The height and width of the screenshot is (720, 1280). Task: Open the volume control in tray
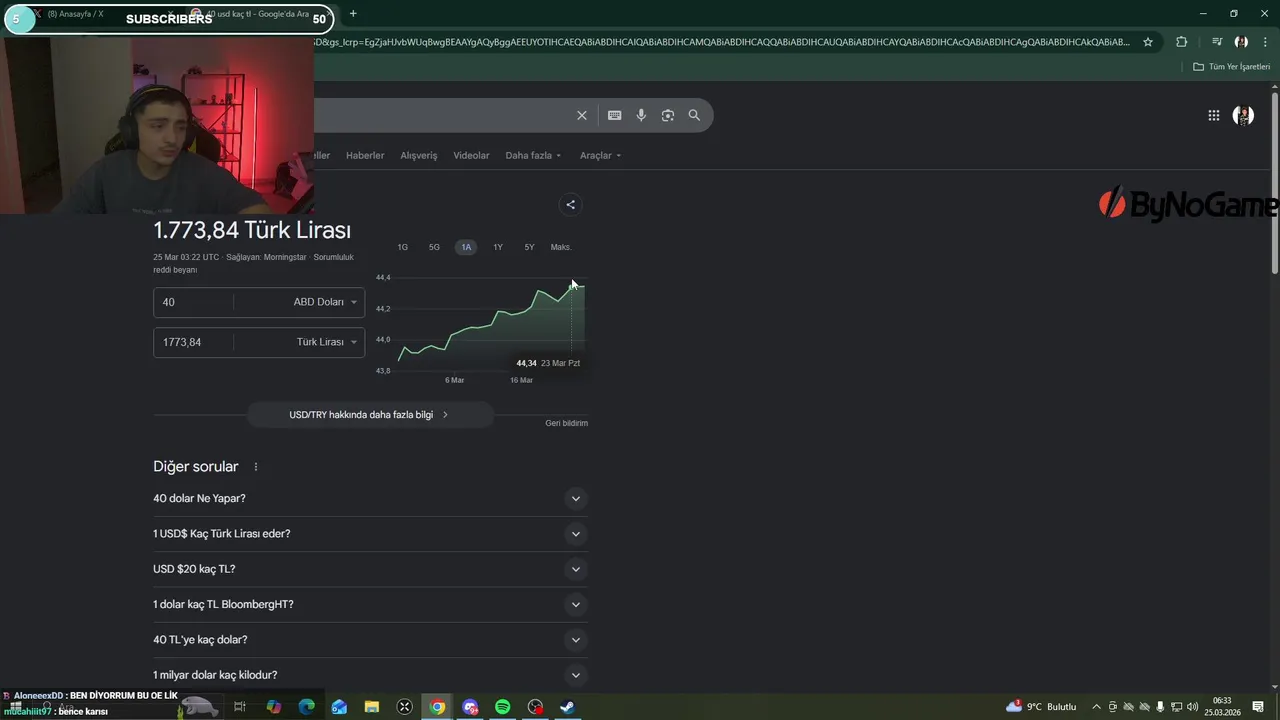click(x=1192, y=707)
